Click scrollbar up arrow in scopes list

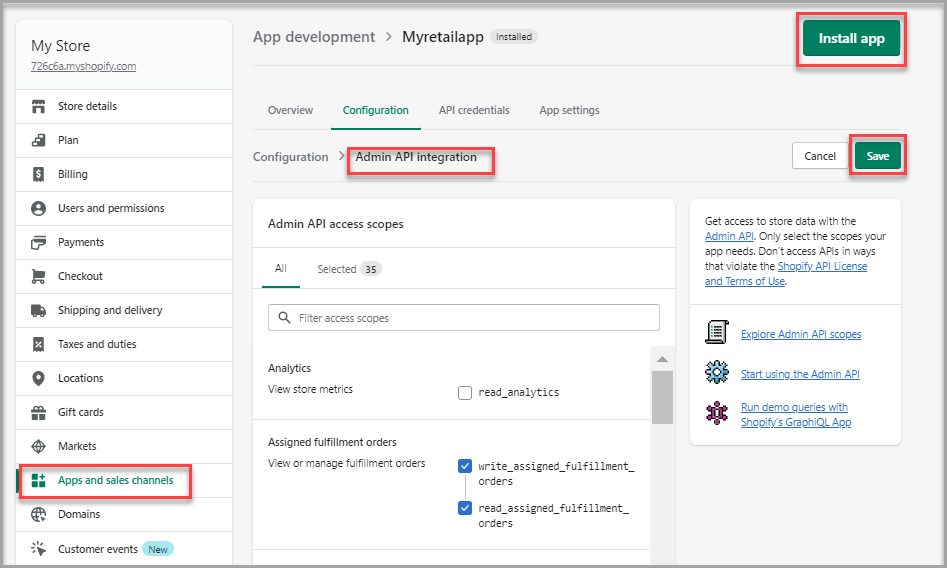[661, 359]
